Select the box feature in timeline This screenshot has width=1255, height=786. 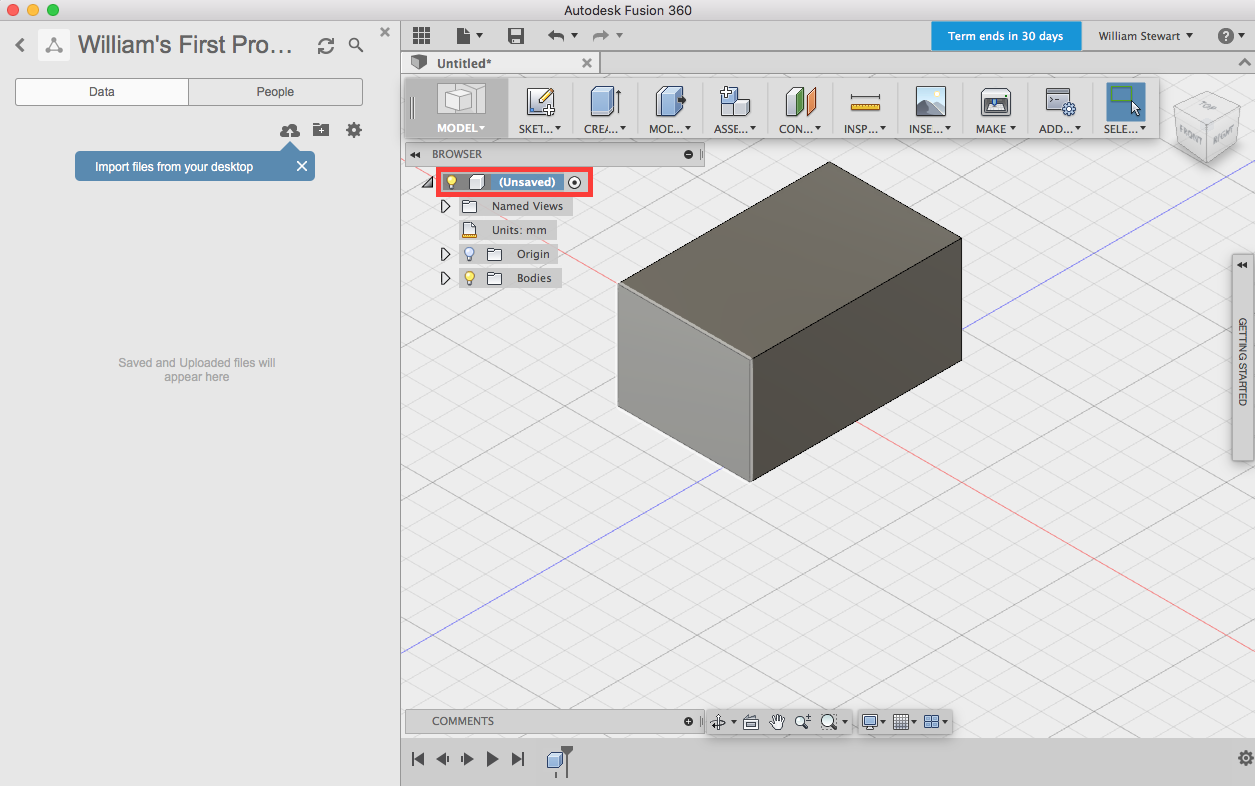[556, 761]
